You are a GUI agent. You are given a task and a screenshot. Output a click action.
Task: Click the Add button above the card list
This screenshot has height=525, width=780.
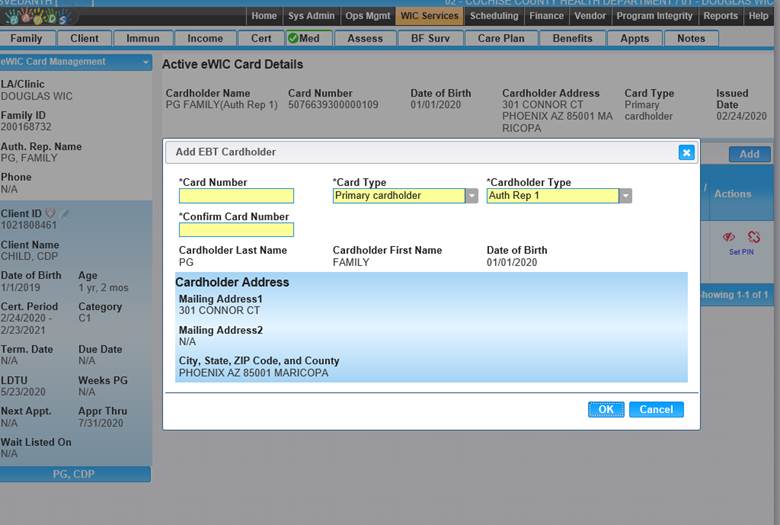click(x=749, y=154)
